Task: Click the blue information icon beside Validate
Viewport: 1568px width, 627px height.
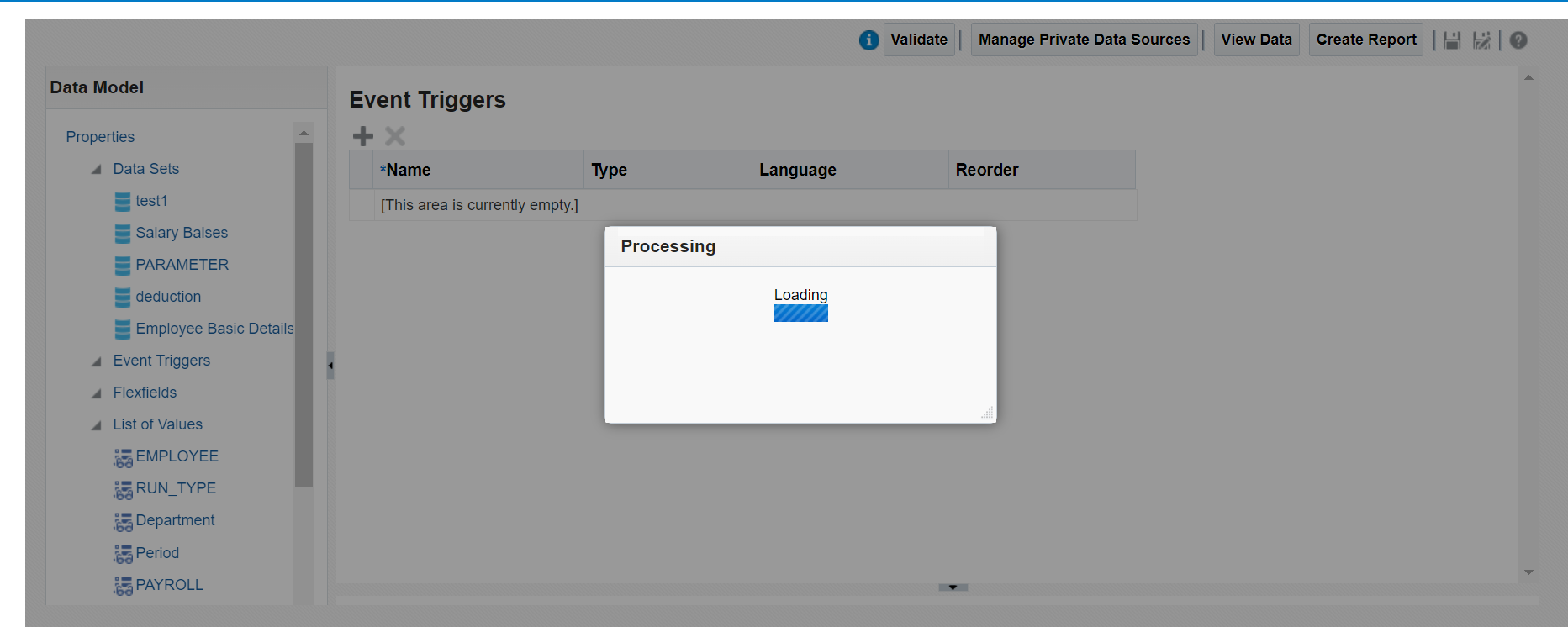Action: (868, 40)
